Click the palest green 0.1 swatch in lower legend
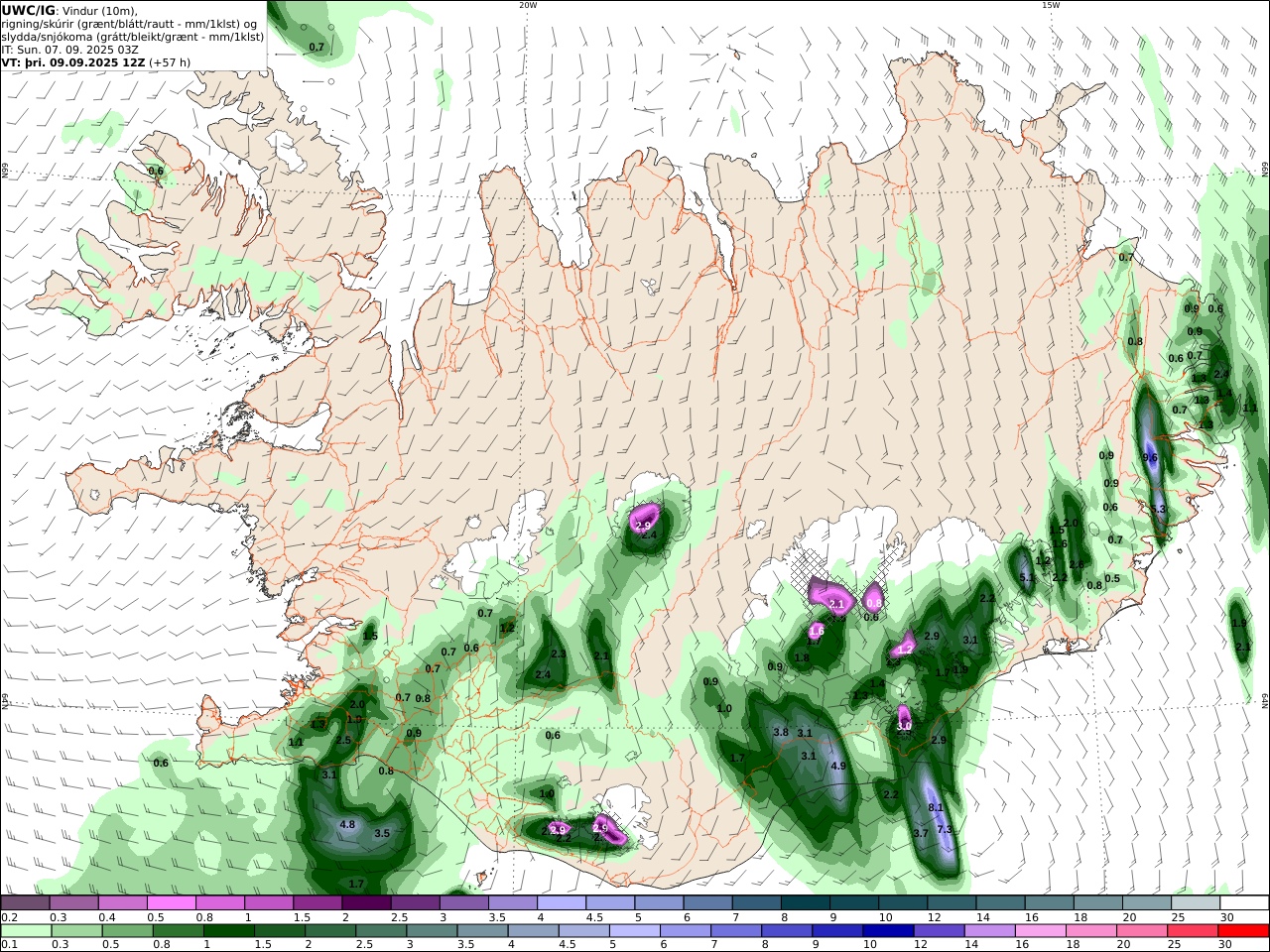This screenshot has height=952, width=1270. 25,930
